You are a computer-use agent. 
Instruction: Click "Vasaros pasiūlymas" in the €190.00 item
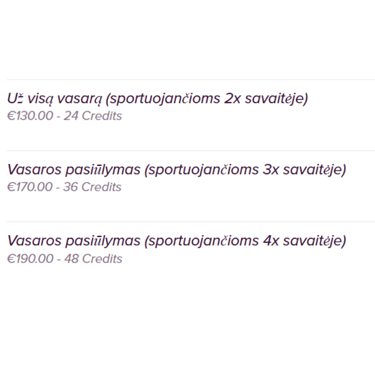point(74,241)
